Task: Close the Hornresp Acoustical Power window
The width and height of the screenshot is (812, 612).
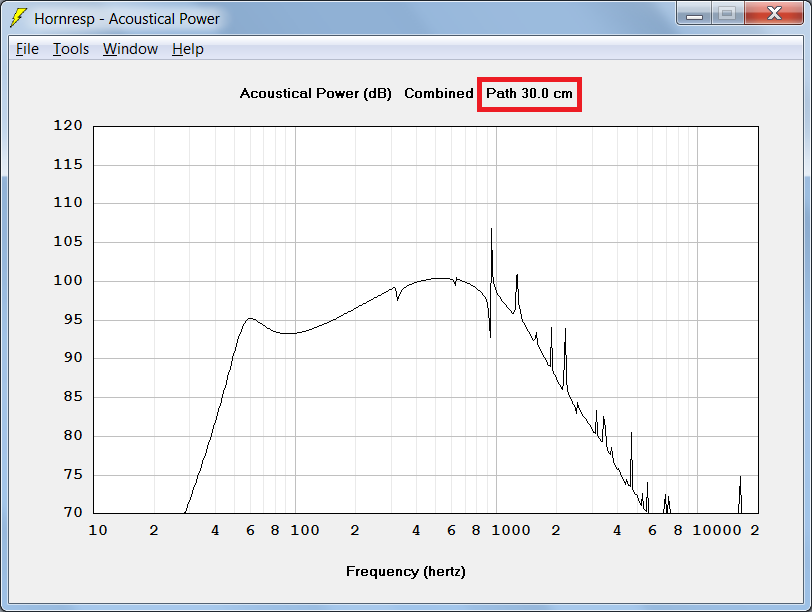Action: pos(774,13)
